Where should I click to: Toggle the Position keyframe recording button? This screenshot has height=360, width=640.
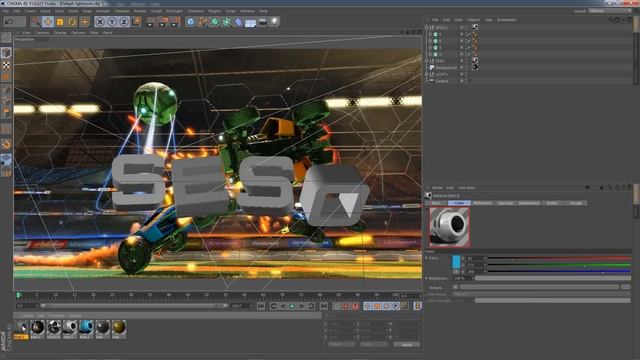368,306
